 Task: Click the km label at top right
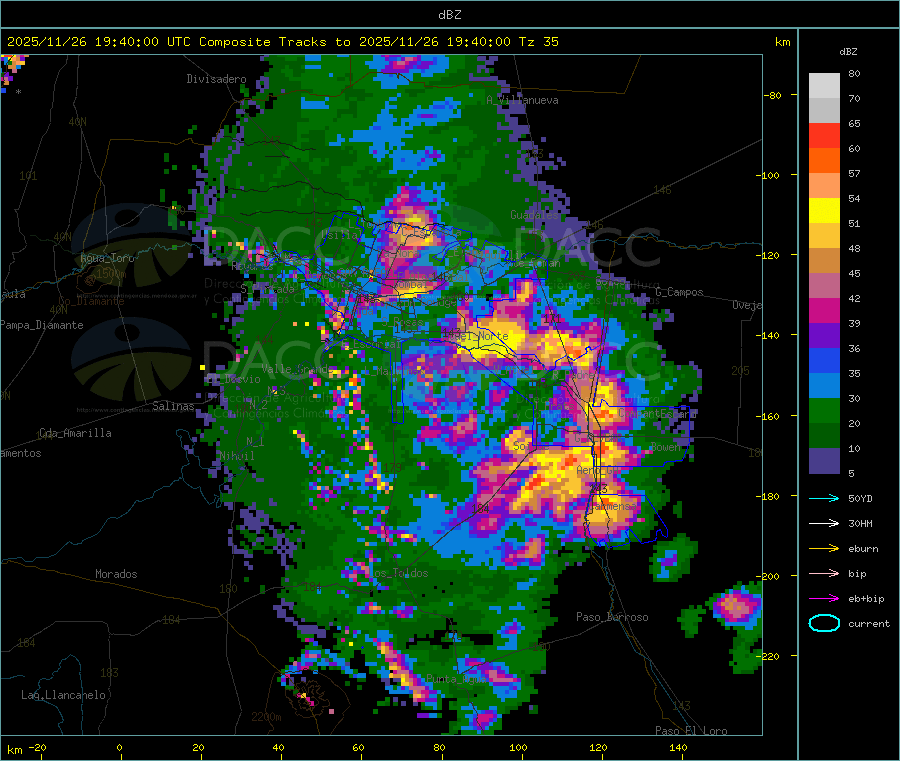(x=782, y=42)
